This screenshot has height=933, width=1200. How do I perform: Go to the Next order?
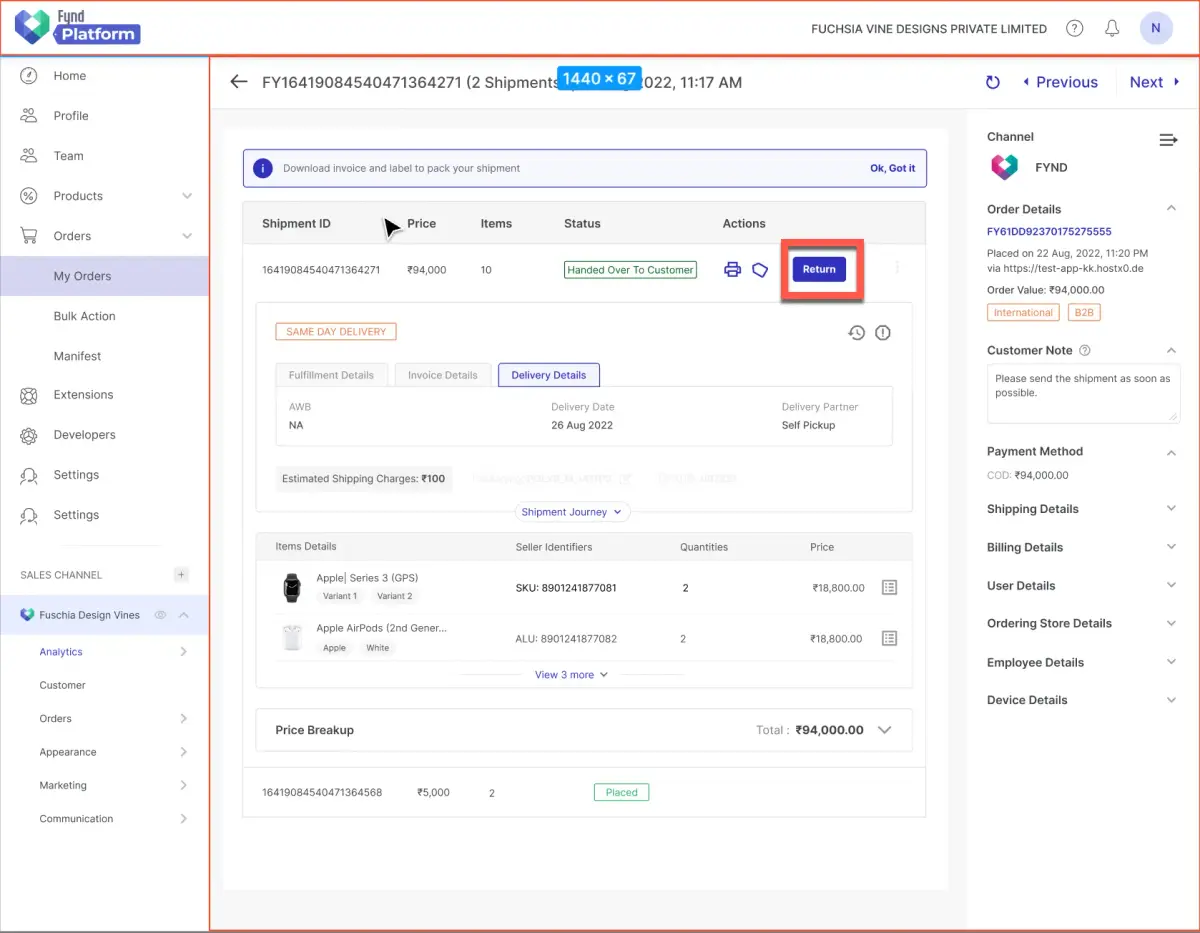[1155, 82]
